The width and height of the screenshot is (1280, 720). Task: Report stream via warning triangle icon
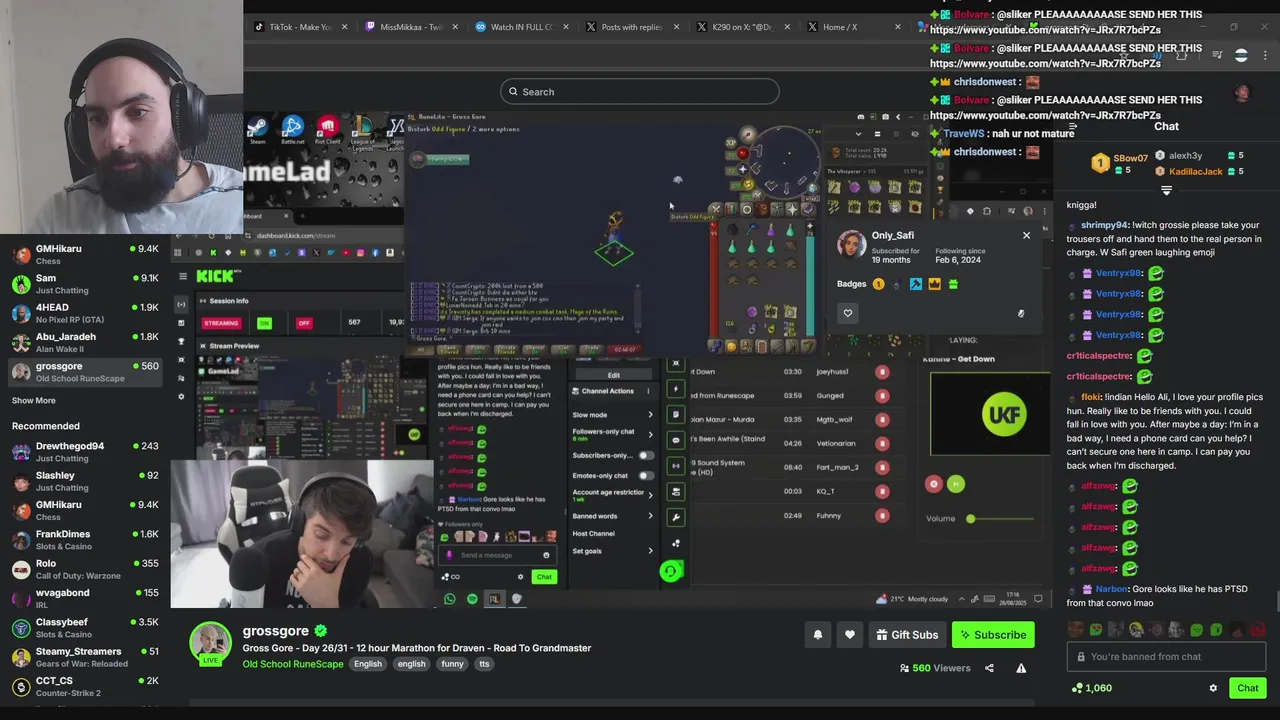(x=1021, y=668)
